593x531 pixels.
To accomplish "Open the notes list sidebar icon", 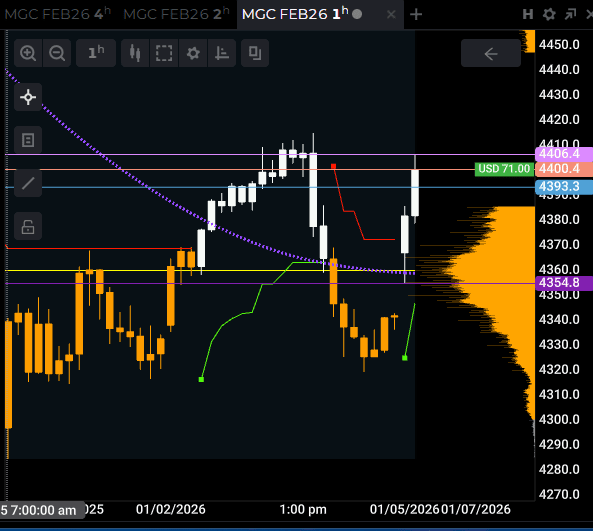I will [28, 140].
